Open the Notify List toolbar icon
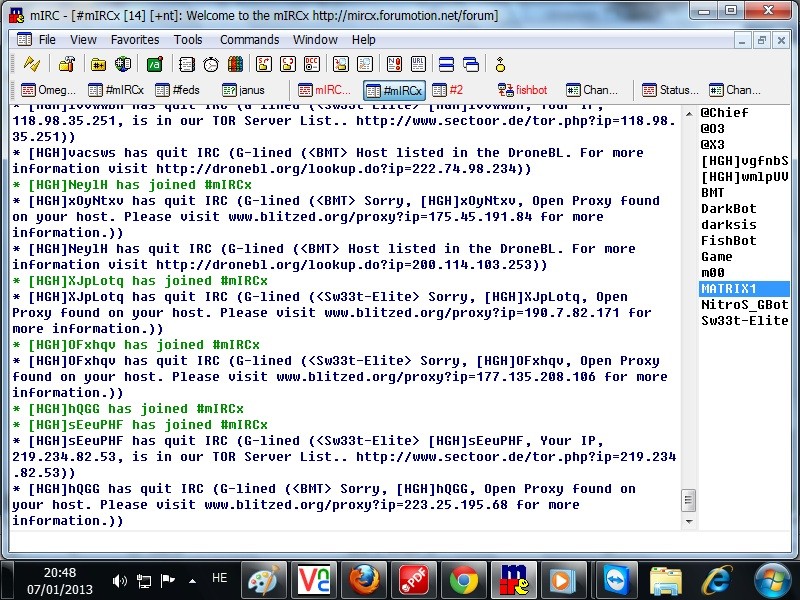The height and width of the screenshot is (600, 800). tap(394, 64)
